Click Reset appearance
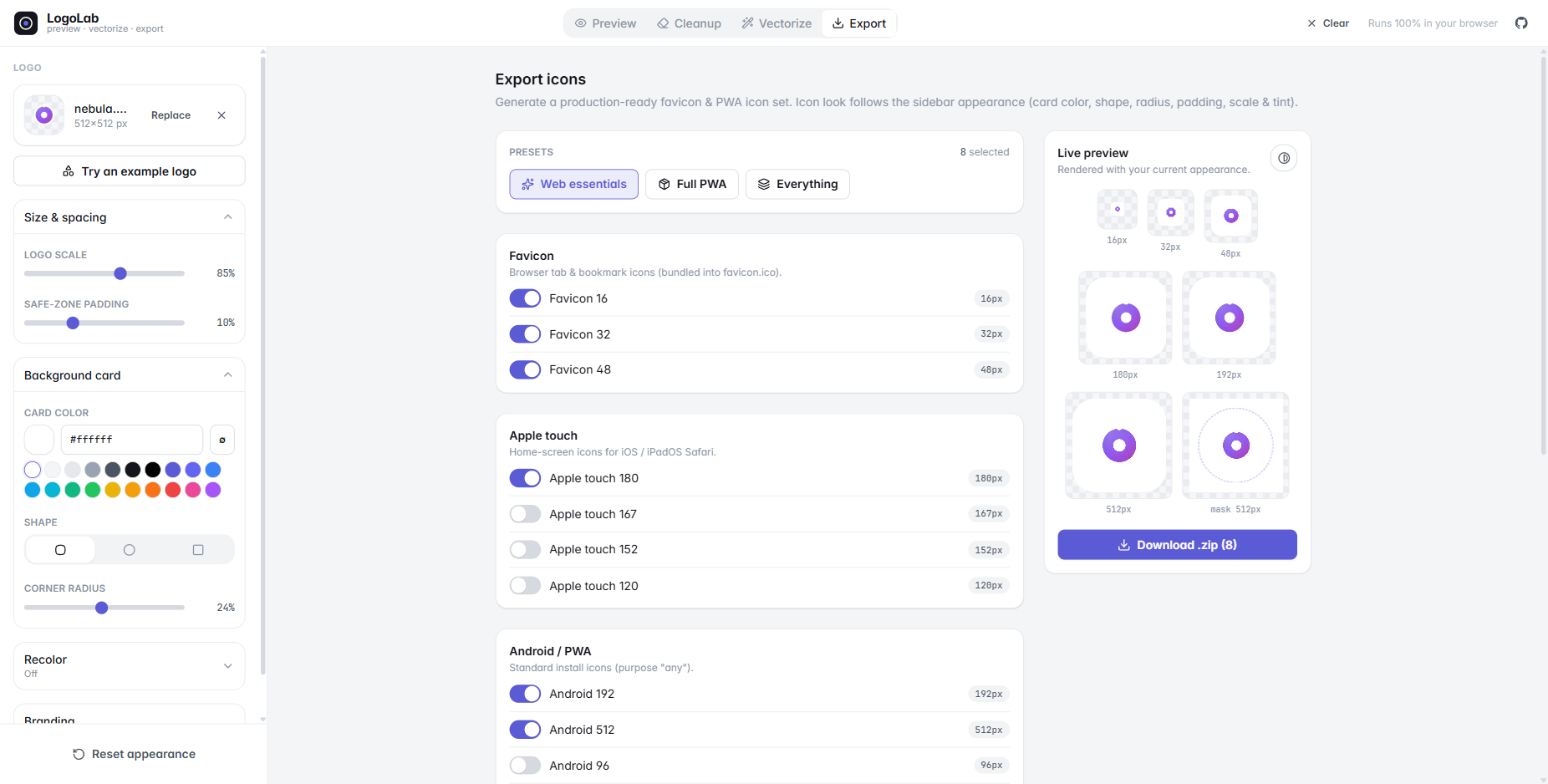Screen dimensions: 1548x784 tap(134, 754)
